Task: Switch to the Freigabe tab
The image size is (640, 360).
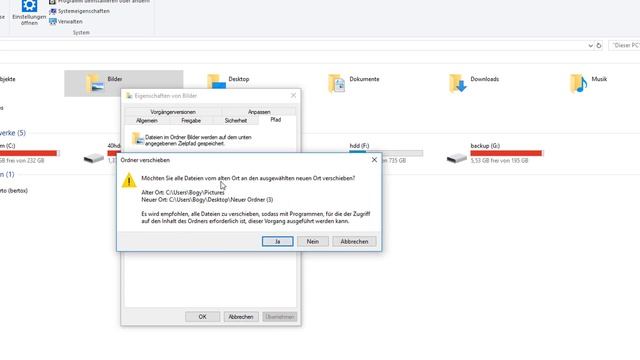Action: [x=191, y=121]
